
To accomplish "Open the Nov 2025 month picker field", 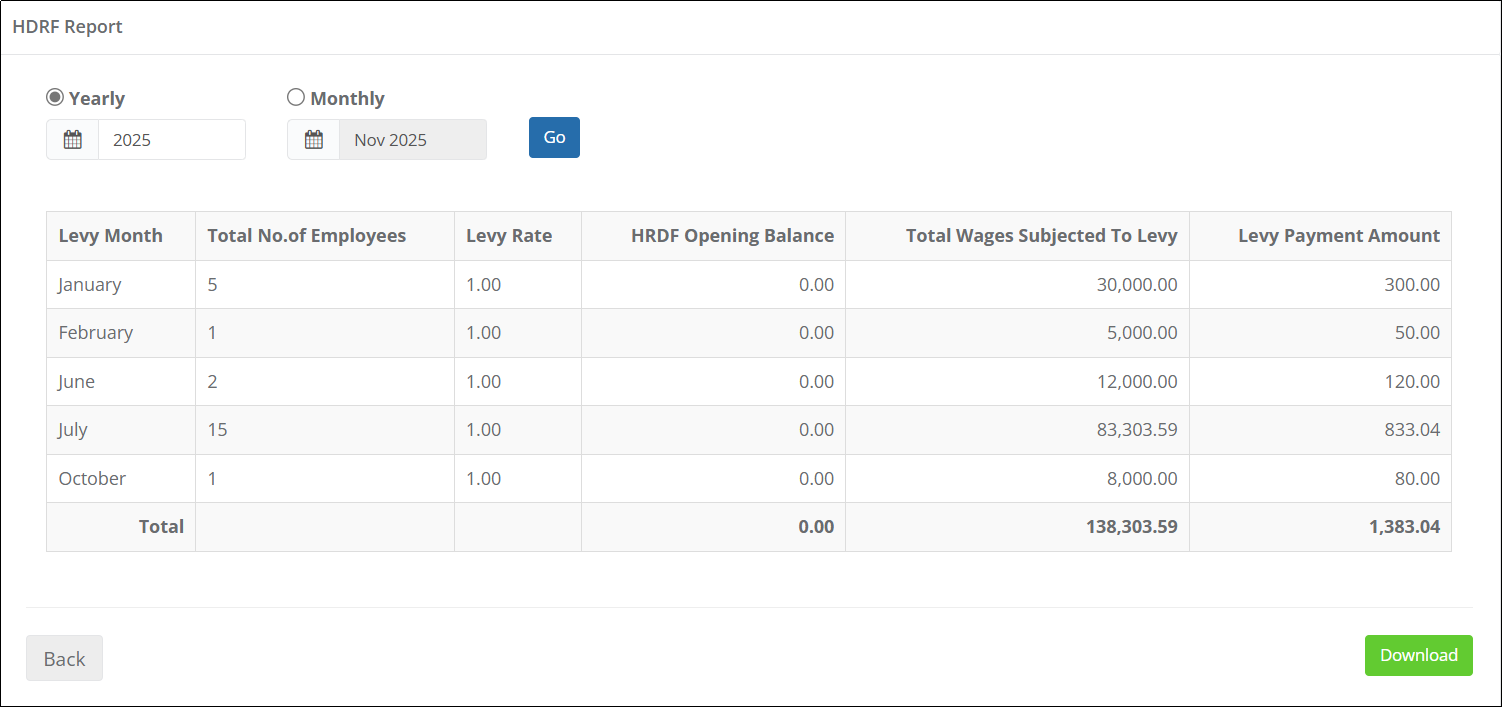I will 413,140.
